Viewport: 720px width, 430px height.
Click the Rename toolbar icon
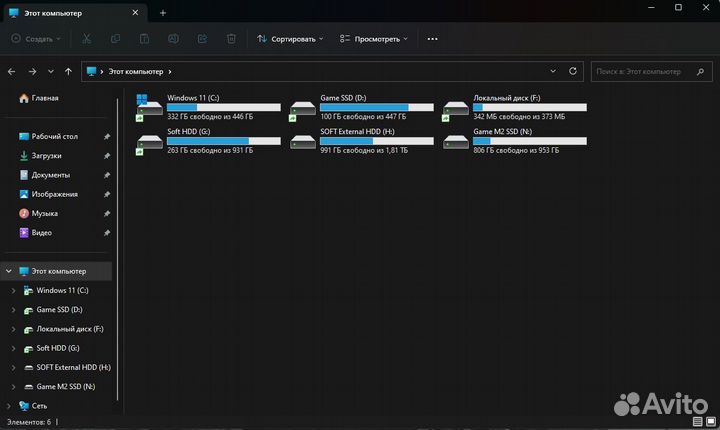pos(173,39)
